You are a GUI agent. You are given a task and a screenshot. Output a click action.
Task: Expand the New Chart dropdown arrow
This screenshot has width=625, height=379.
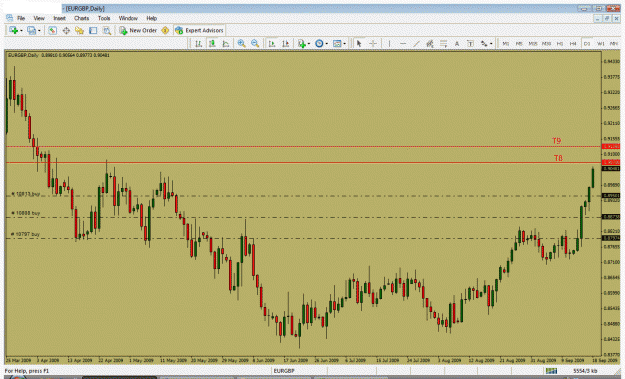click(21, 31)
